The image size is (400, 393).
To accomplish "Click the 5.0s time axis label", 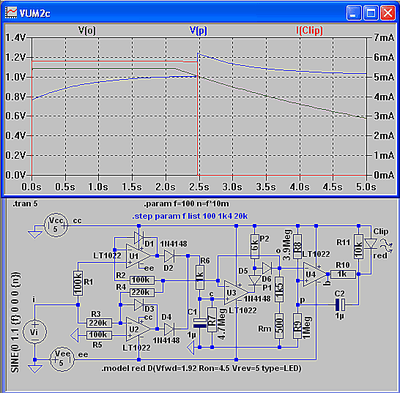I will point(366,187).
